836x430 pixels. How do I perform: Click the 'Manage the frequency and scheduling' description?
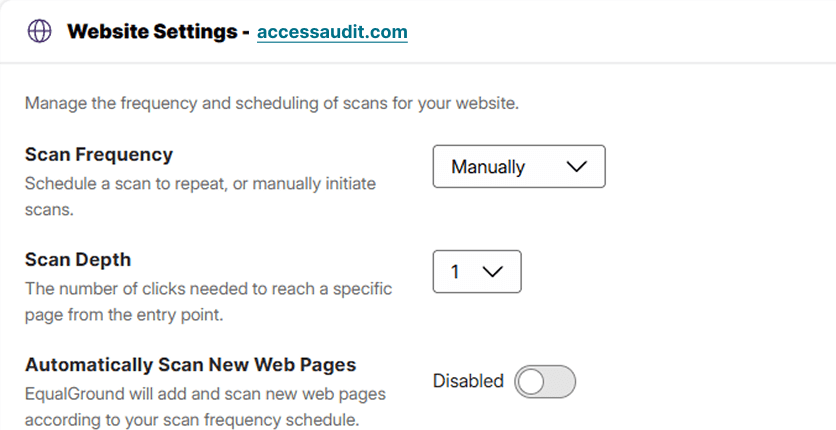(271, 103)
